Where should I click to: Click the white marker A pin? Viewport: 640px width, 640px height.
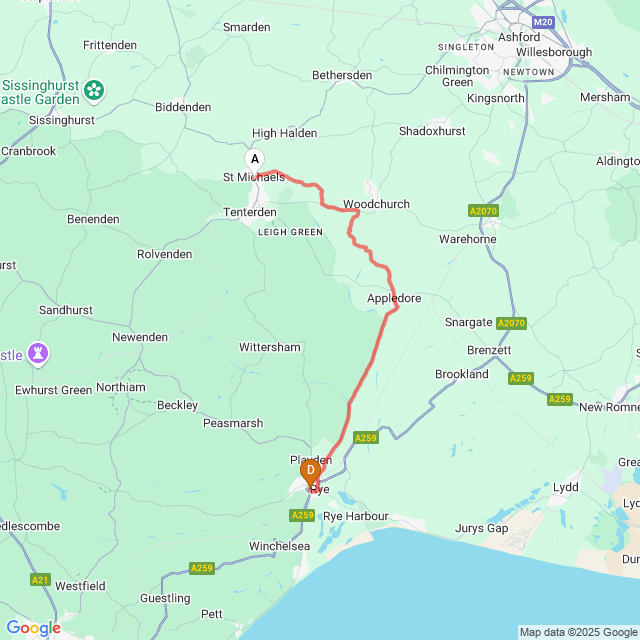click(x=255, y=162)
